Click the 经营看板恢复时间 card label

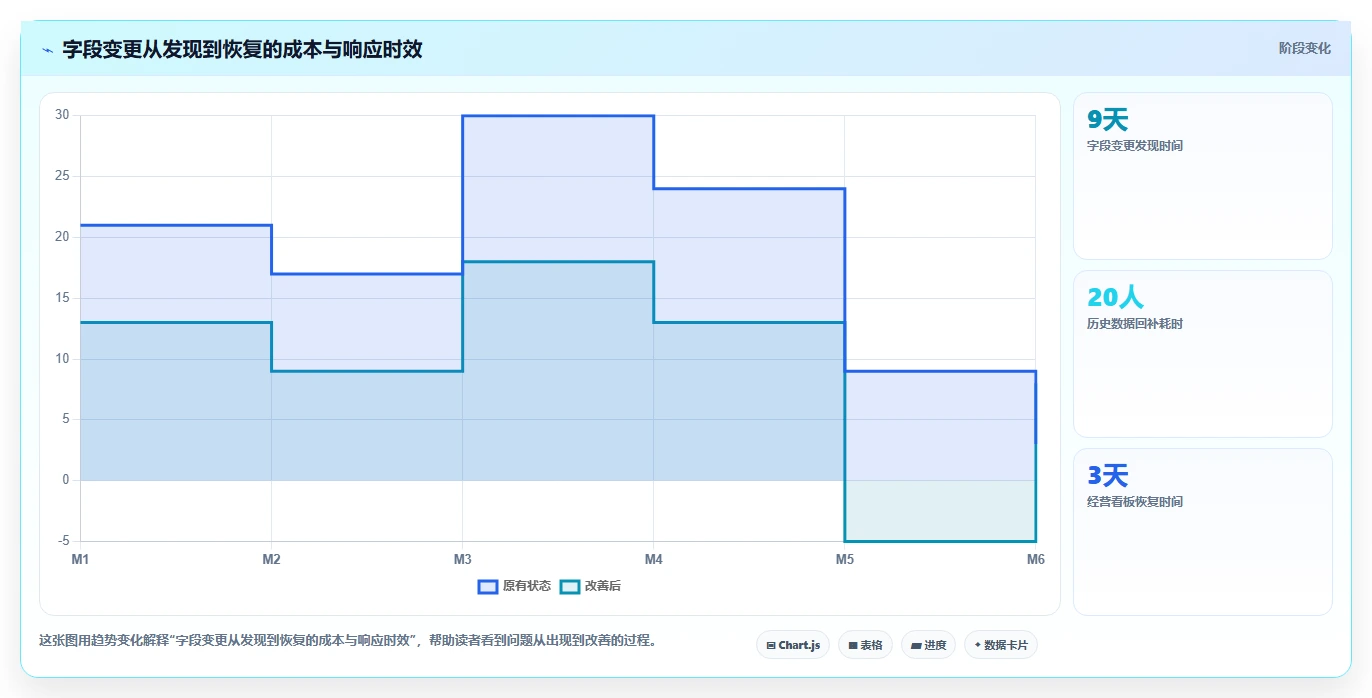click(1135, 502)
